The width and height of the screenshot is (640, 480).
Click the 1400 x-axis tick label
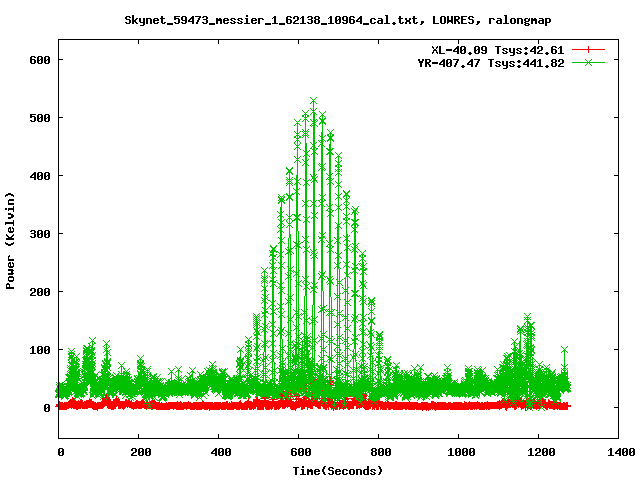pos(620,452)
